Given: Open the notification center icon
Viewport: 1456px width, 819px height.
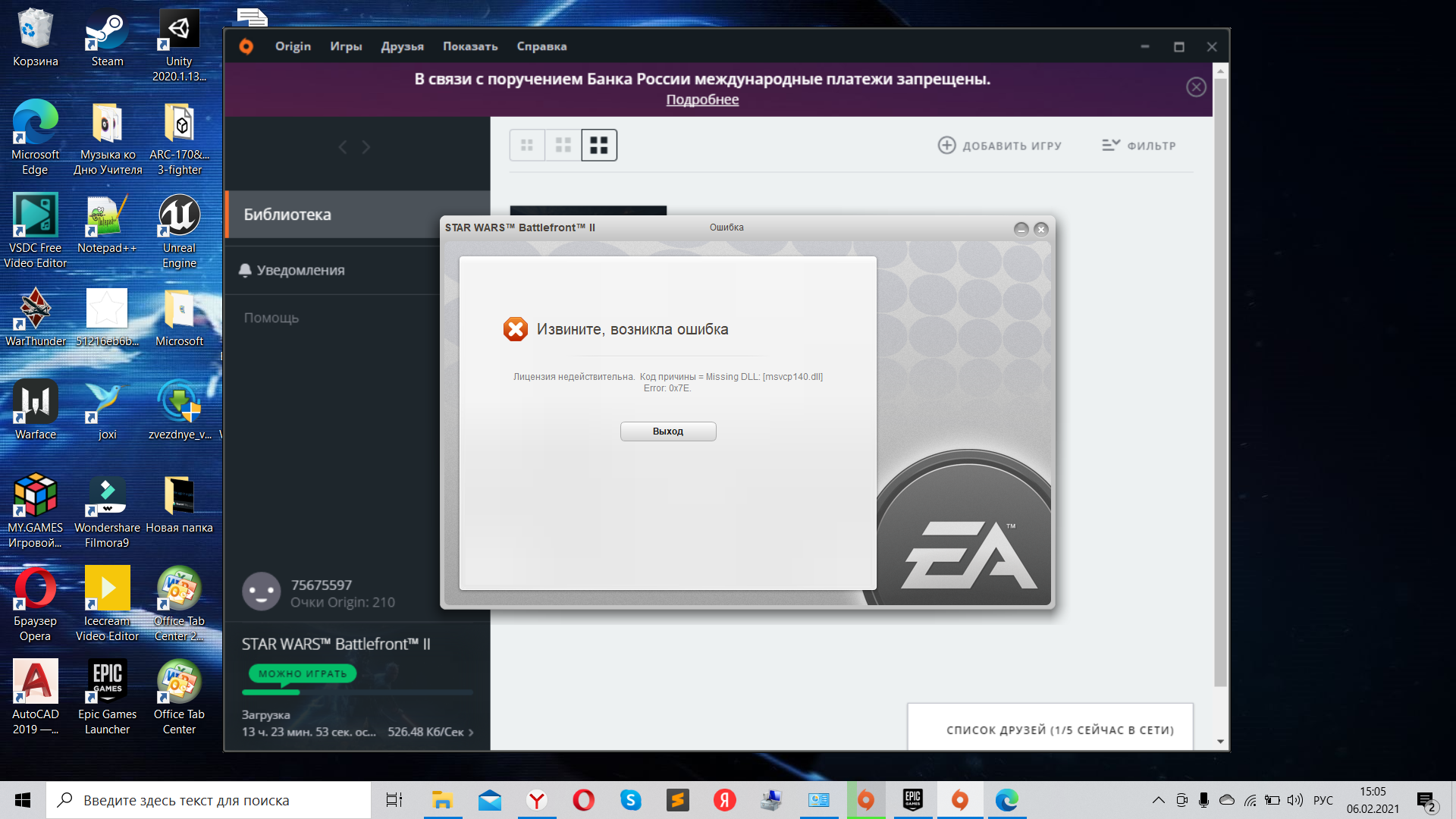Looking at the screenshot, I should pos(1426,801).
